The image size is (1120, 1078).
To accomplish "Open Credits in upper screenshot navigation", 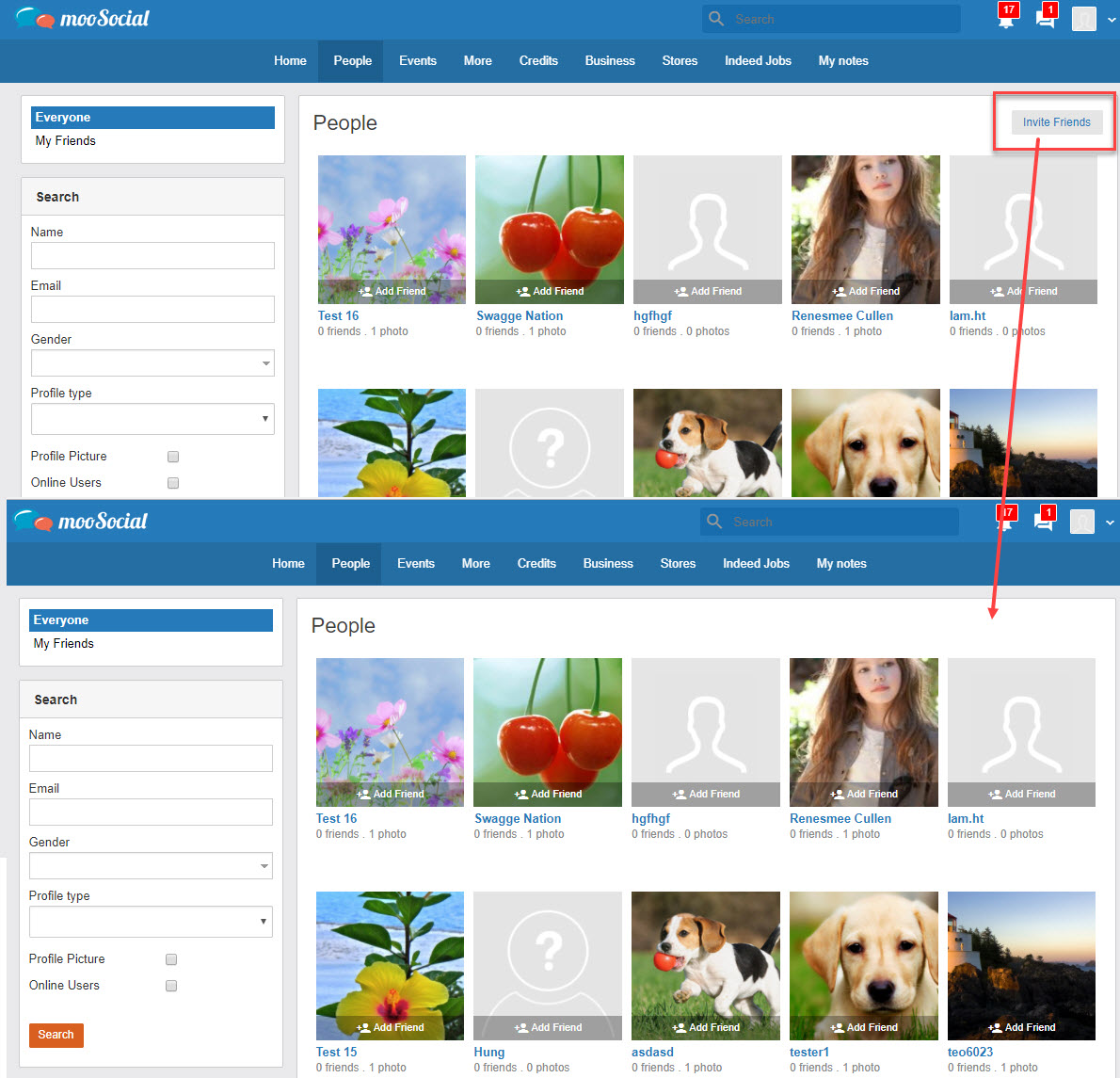I will (x=538, y=60).
